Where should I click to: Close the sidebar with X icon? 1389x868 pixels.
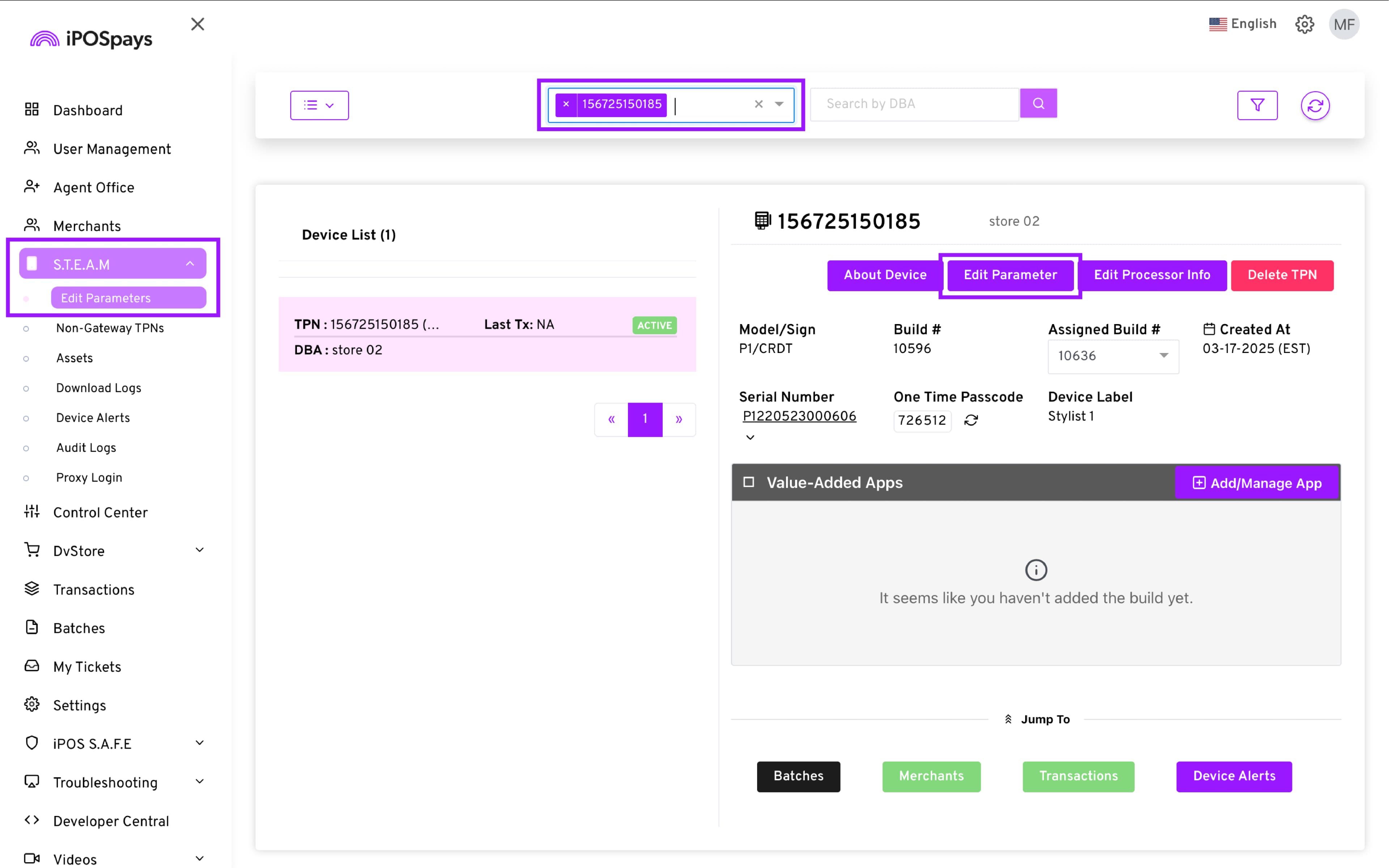click(197, 24)
